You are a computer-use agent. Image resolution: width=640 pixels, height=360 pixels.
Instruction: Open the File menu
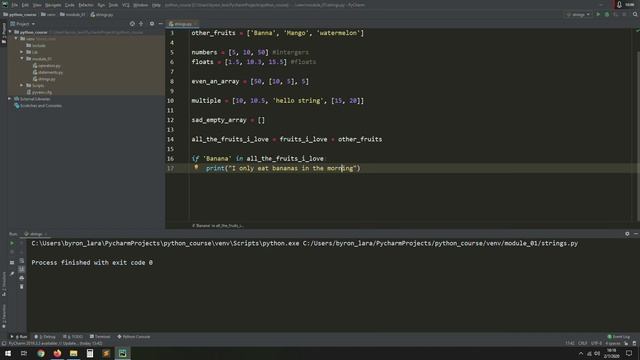coord(15,5)
